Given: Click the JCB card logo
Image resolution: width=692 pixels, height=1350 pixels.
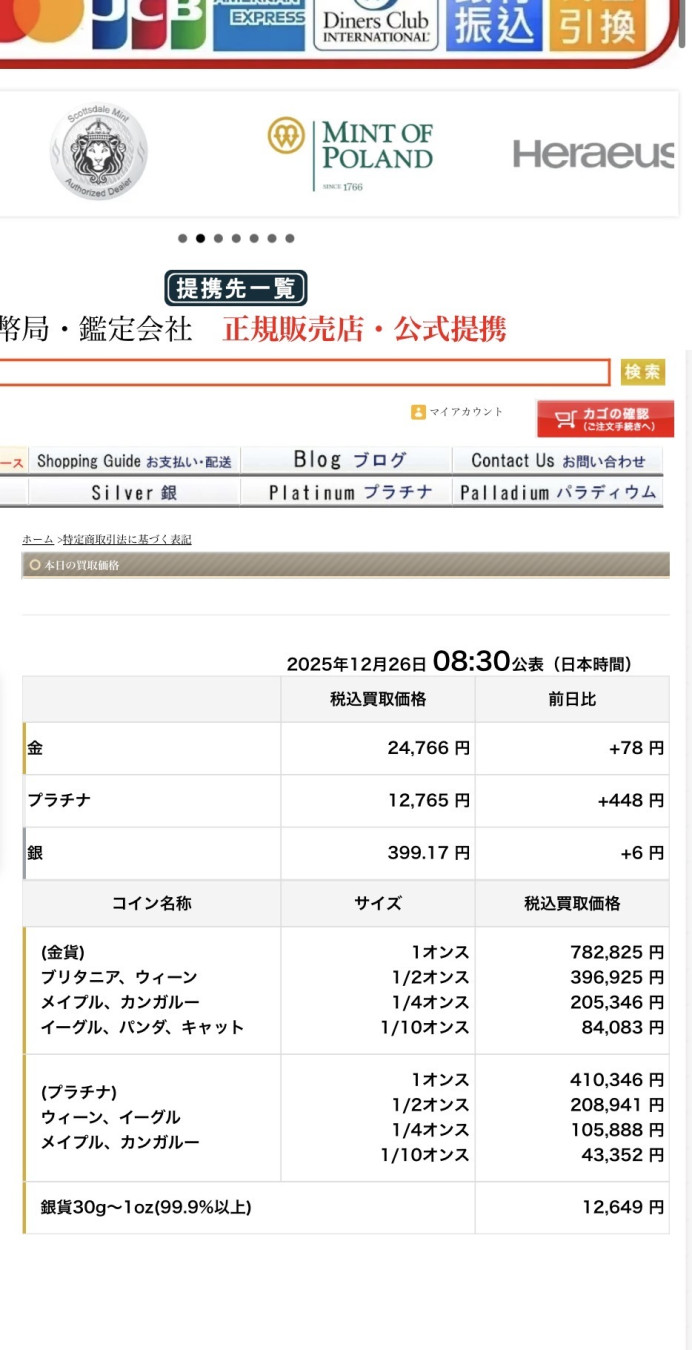Looking at the screenshot, I should pyautogui.click(x=148, y=24).
